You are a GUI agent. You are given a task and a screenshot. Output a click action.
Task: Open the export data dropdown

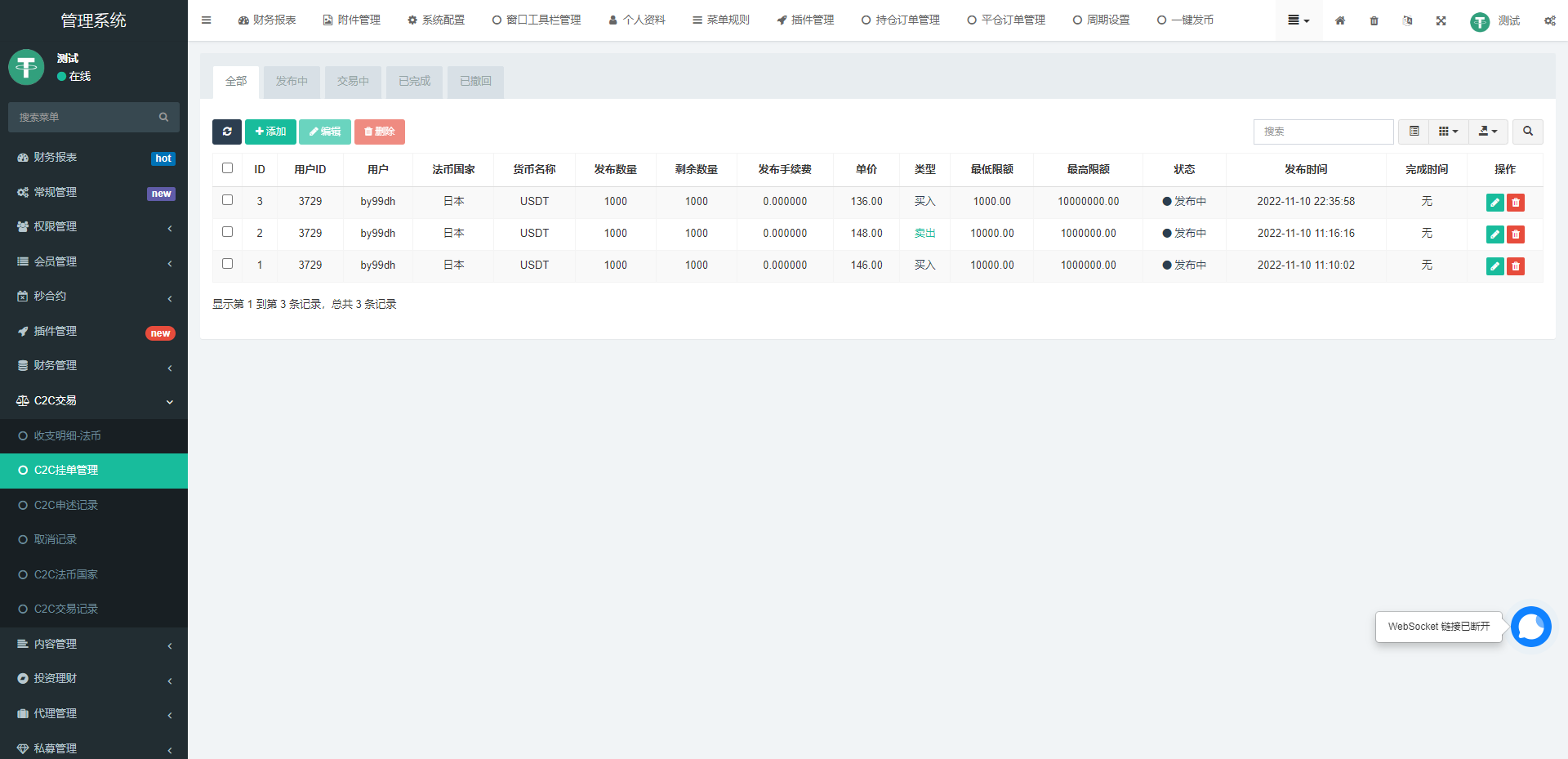point(1488,132)
